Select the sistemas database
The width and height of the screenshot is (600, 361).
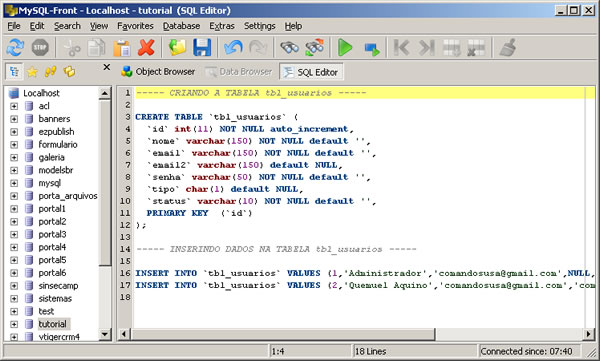[x=55, y=299]
